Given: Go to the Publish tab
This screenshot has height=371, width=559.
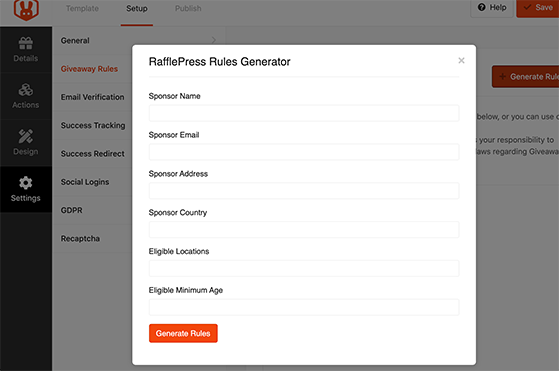Looking at the screenshot, I should pos(188,9).
